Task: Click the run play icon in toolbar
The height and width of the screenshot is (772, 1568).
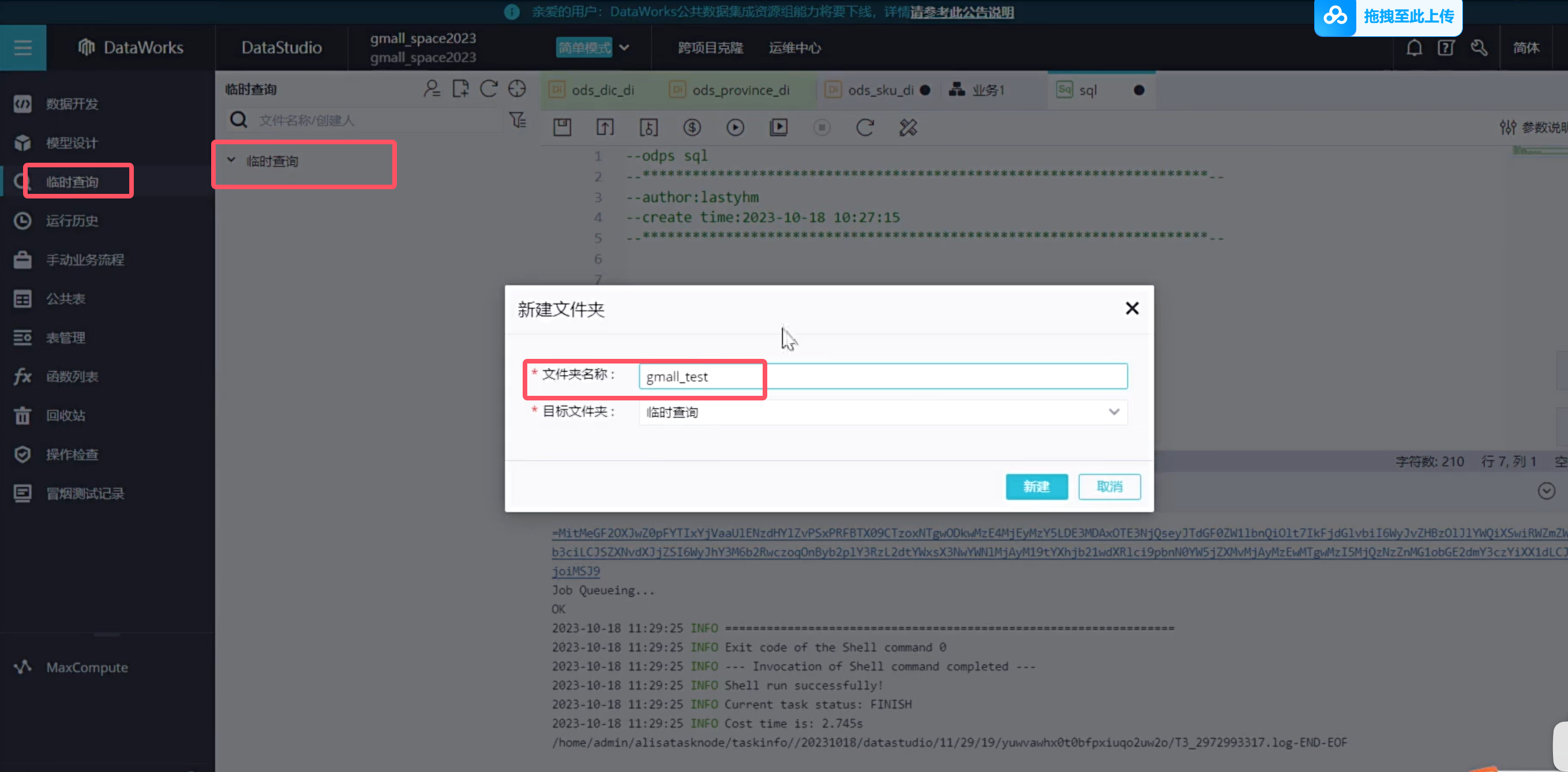Action: (735, 128)
